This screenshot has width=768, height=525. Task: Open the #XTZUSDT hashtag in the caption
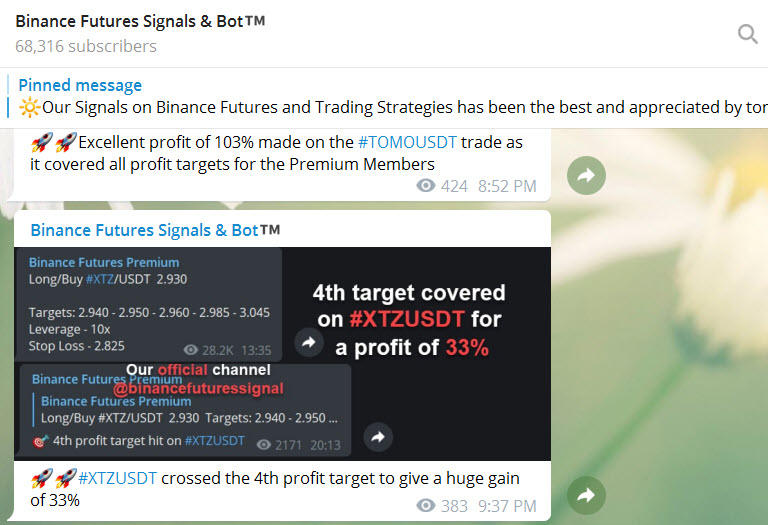click(117, 478)
